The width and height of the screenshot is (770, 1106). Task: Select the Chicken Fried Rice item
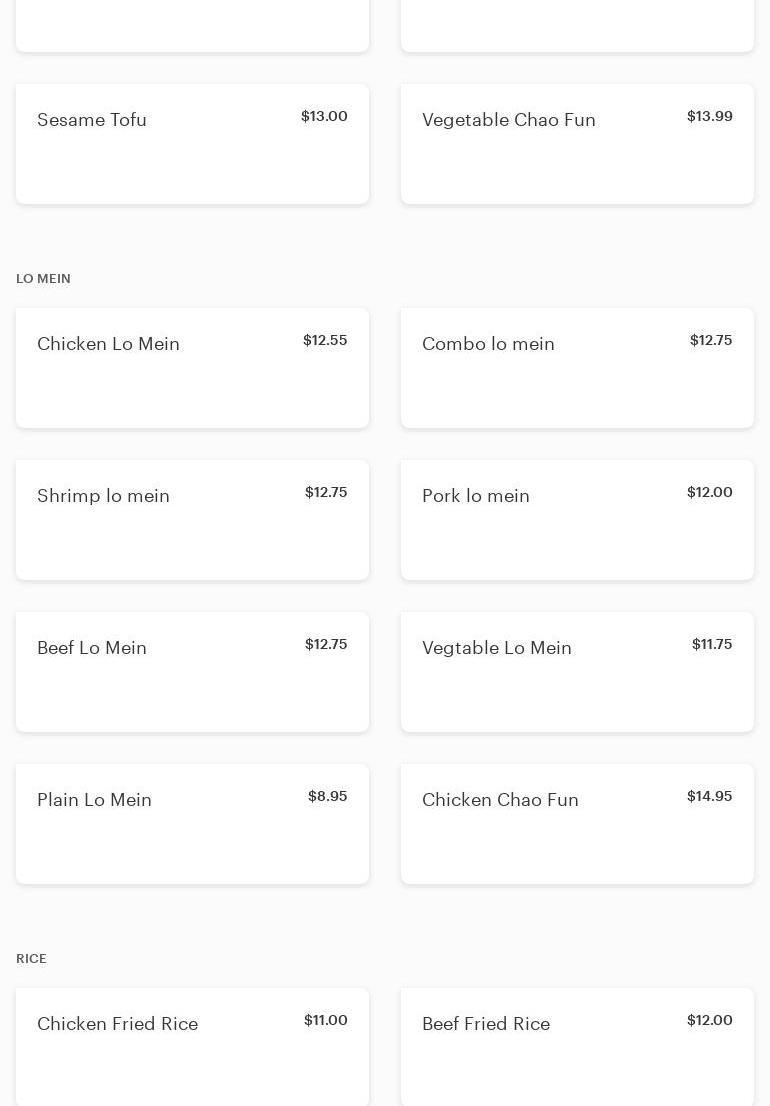coord(192,1046)
